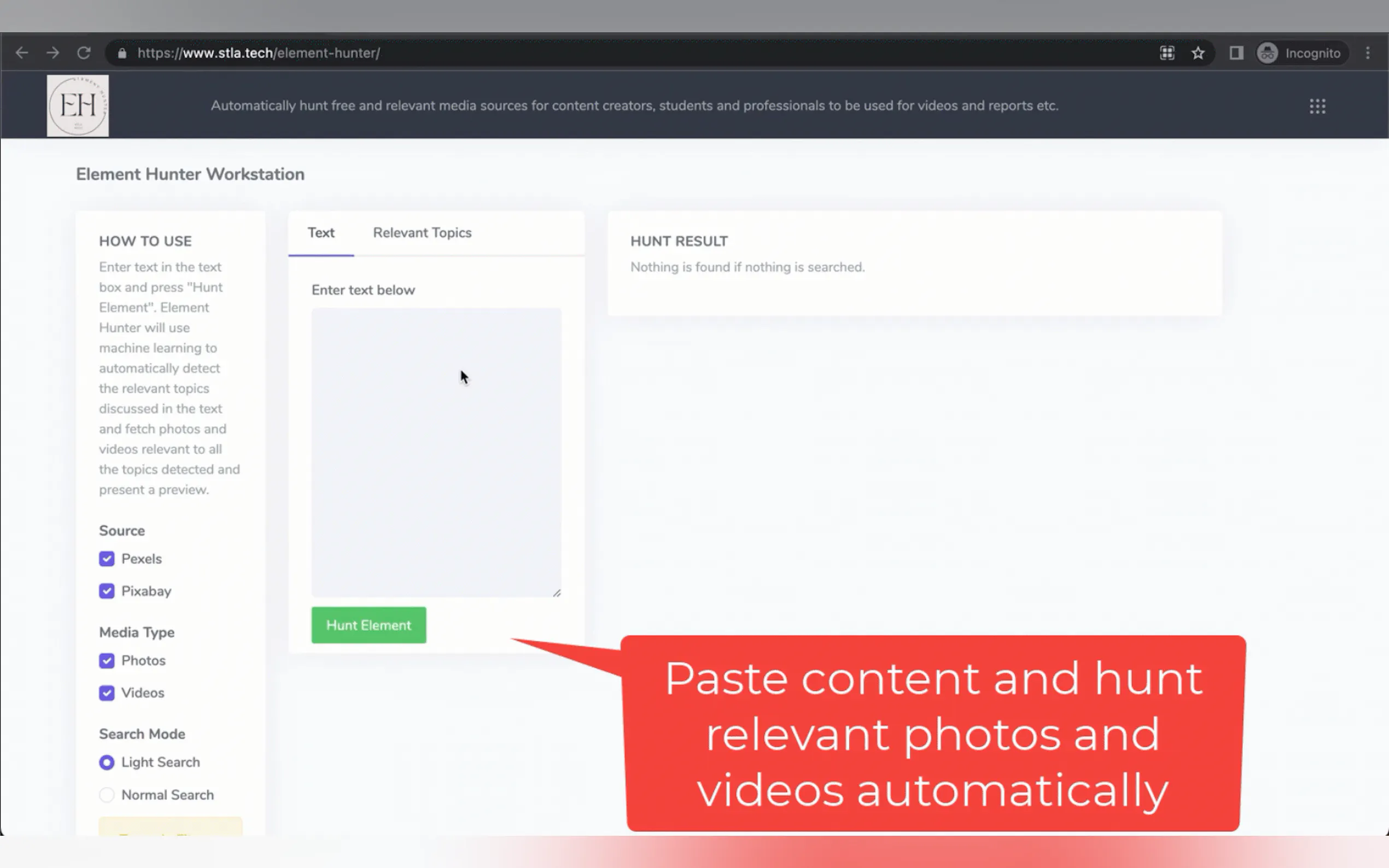Image resolution: width=1389 pixels, height=868 pixels.
Task: Bookmark page with star icon
Action: tap(1198, 54)
